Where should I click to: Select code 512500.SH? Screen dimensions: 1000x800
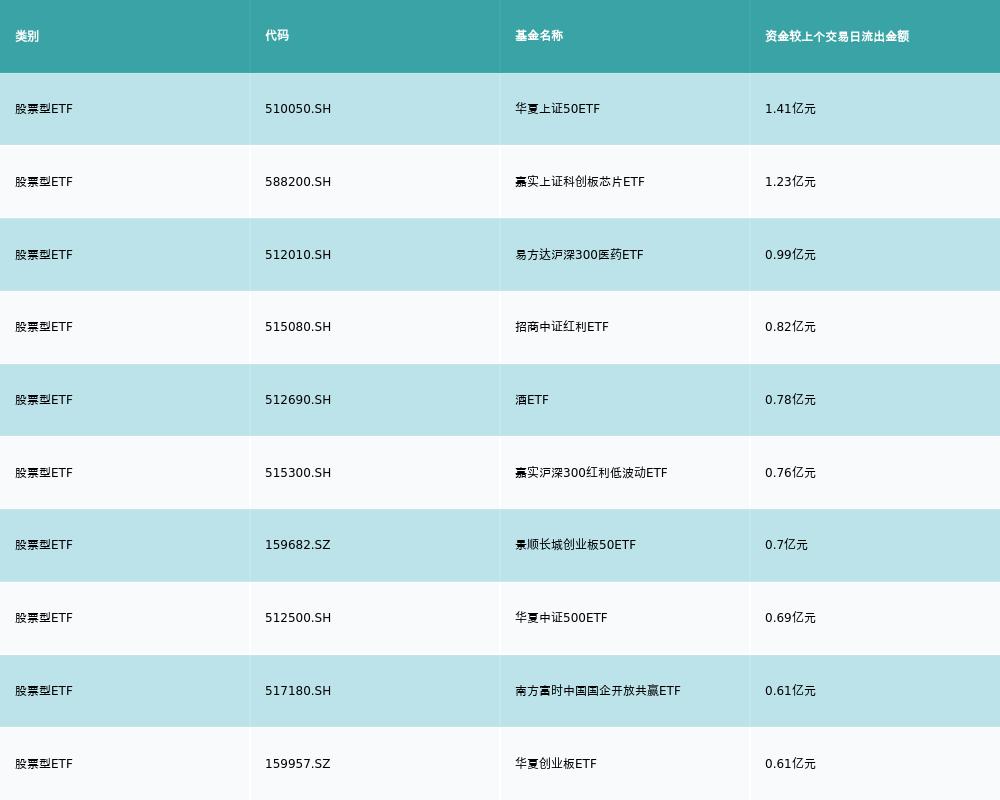pos(298,618)
